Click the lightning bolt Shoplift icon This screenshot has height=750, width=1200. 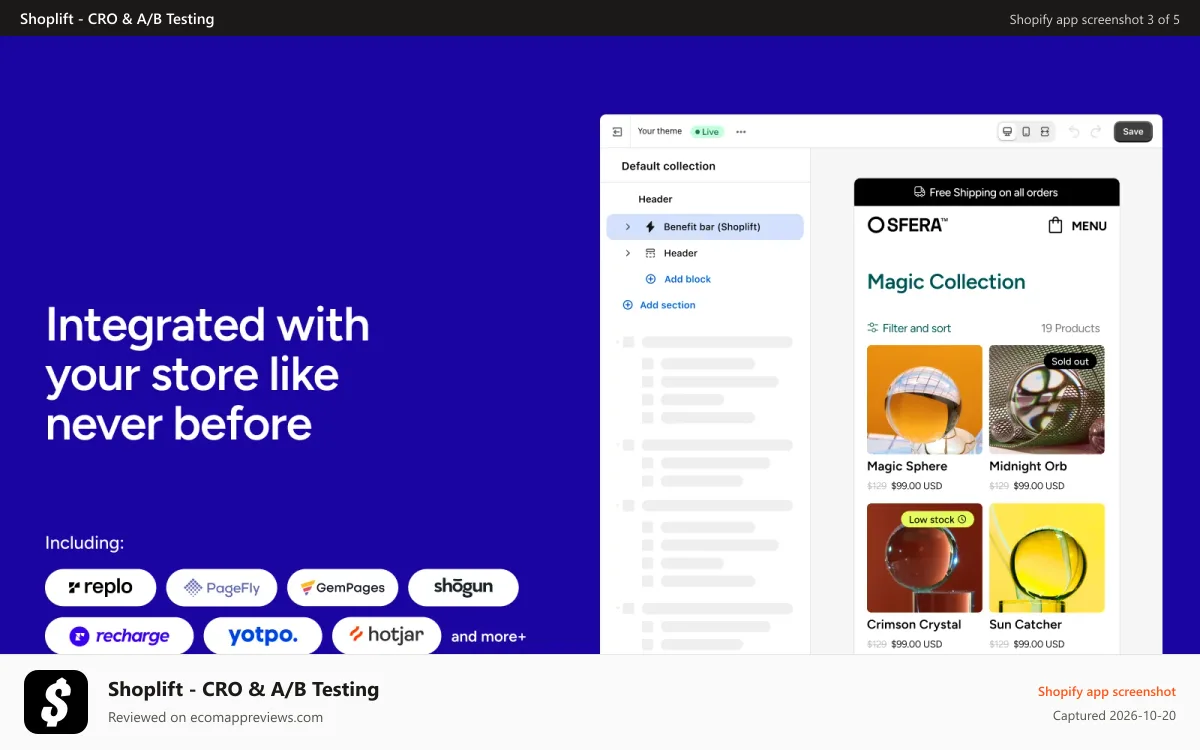(x=650, y=227)
